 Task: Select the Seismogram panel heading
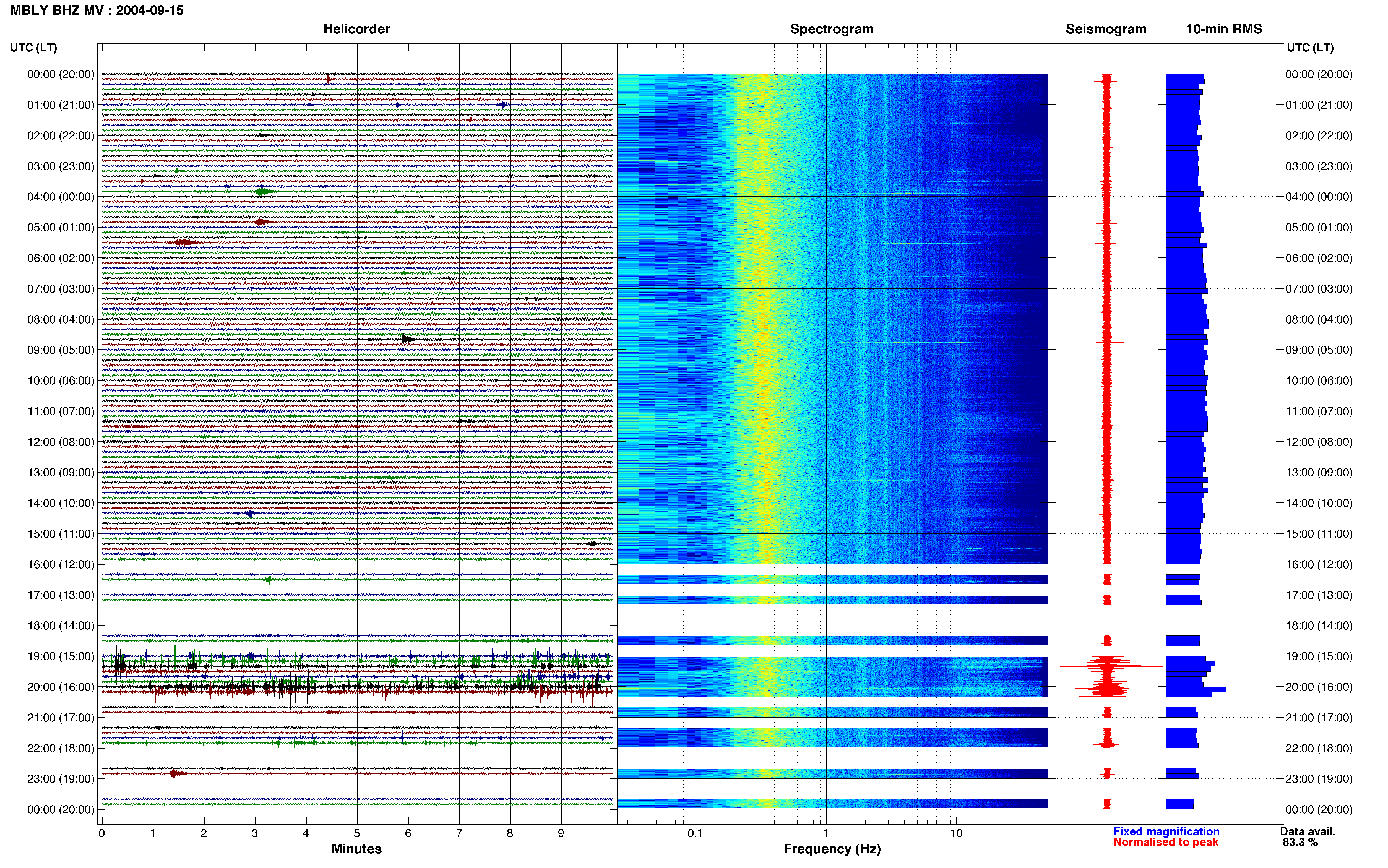1106,29
